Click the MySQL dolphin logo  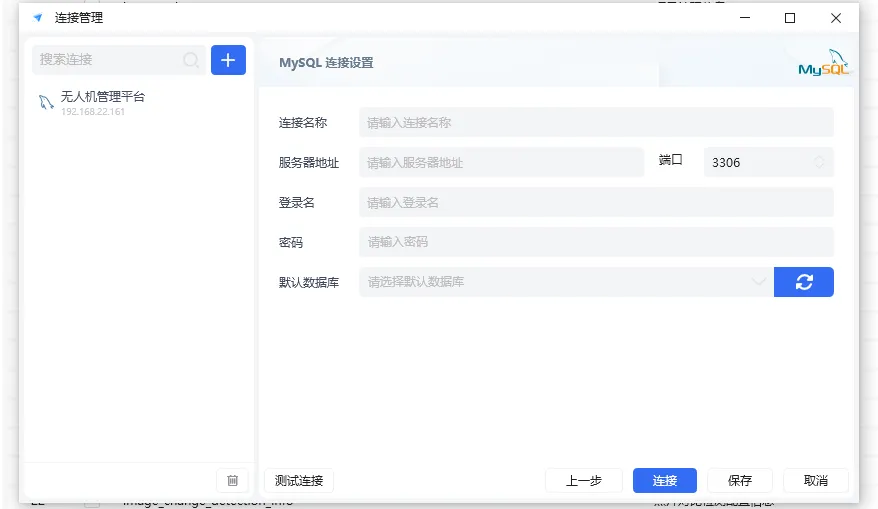[824, 62]
